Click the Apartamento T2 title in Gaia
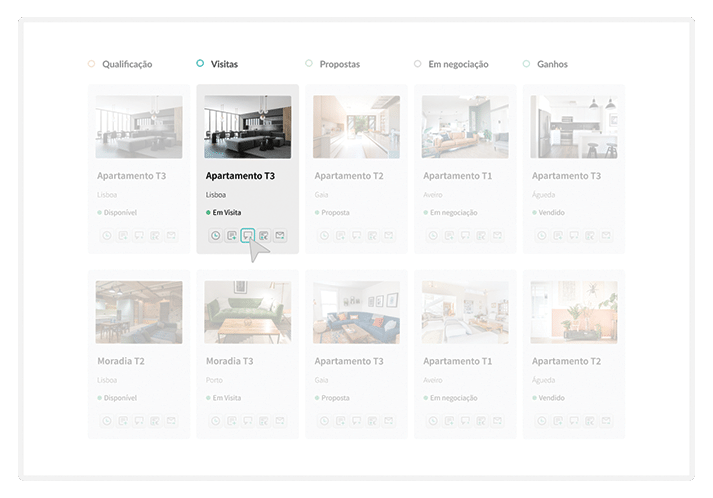This screenshot has width=713, height=498. coord(348,176)
